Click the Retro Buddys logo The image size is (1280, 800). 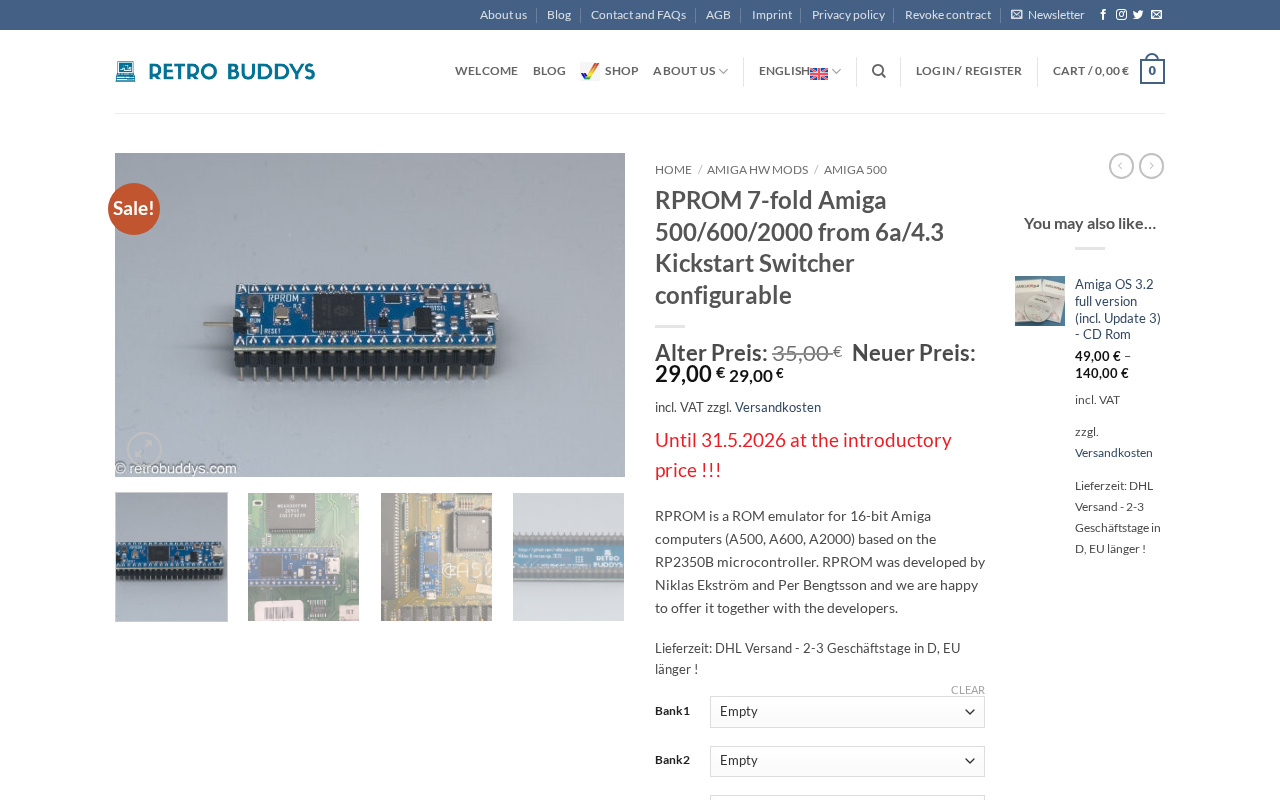click(x=215, y=71)
